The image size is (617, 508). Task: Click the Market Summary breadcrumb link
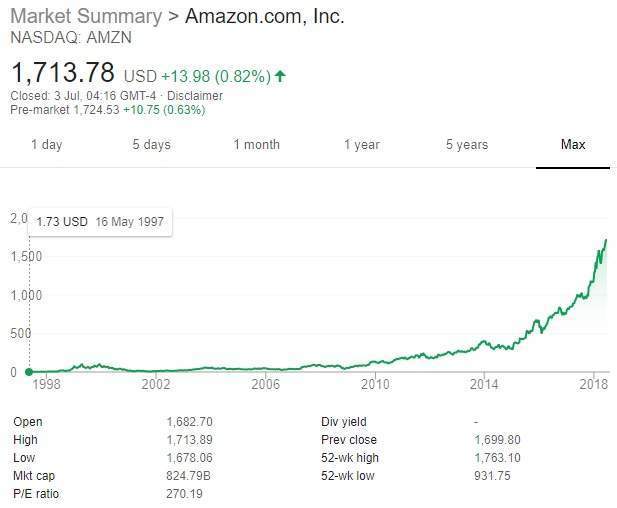click(x=85, y=17)
